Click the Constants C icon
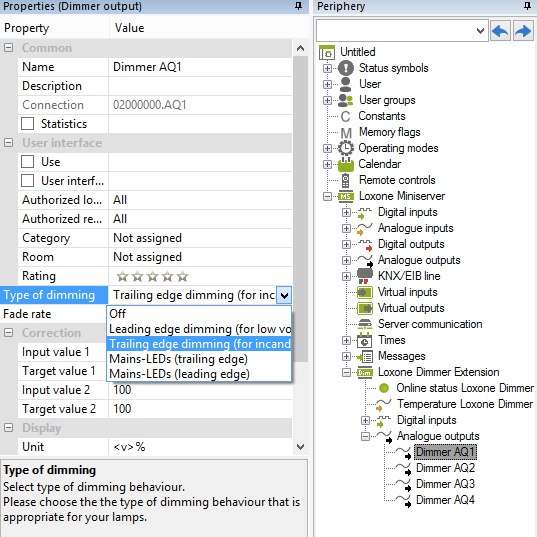537x537 pixels. (345, 116)
